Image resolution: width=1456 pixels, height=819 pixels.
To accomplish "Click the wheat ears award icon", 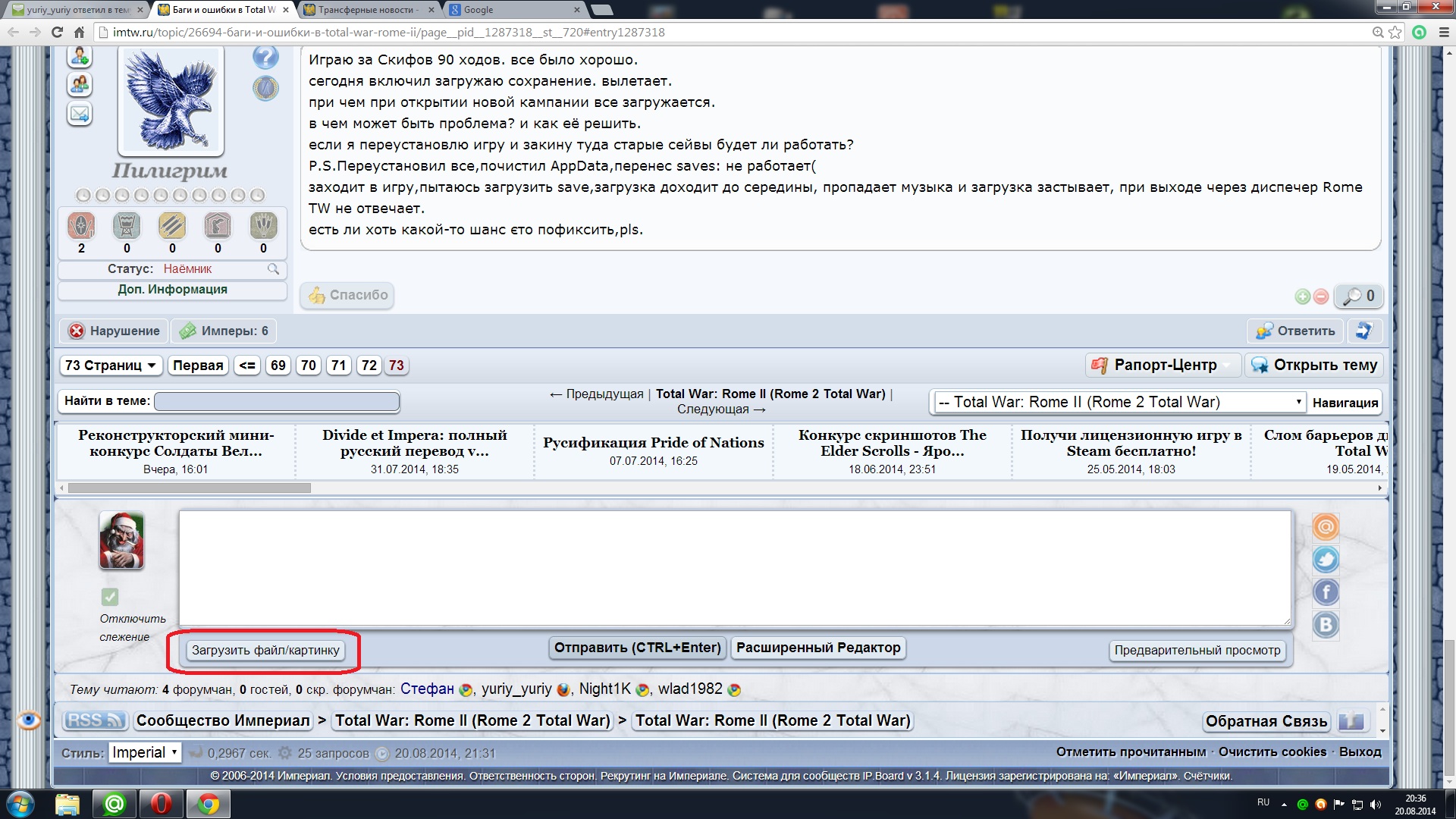I will [263, 225].
